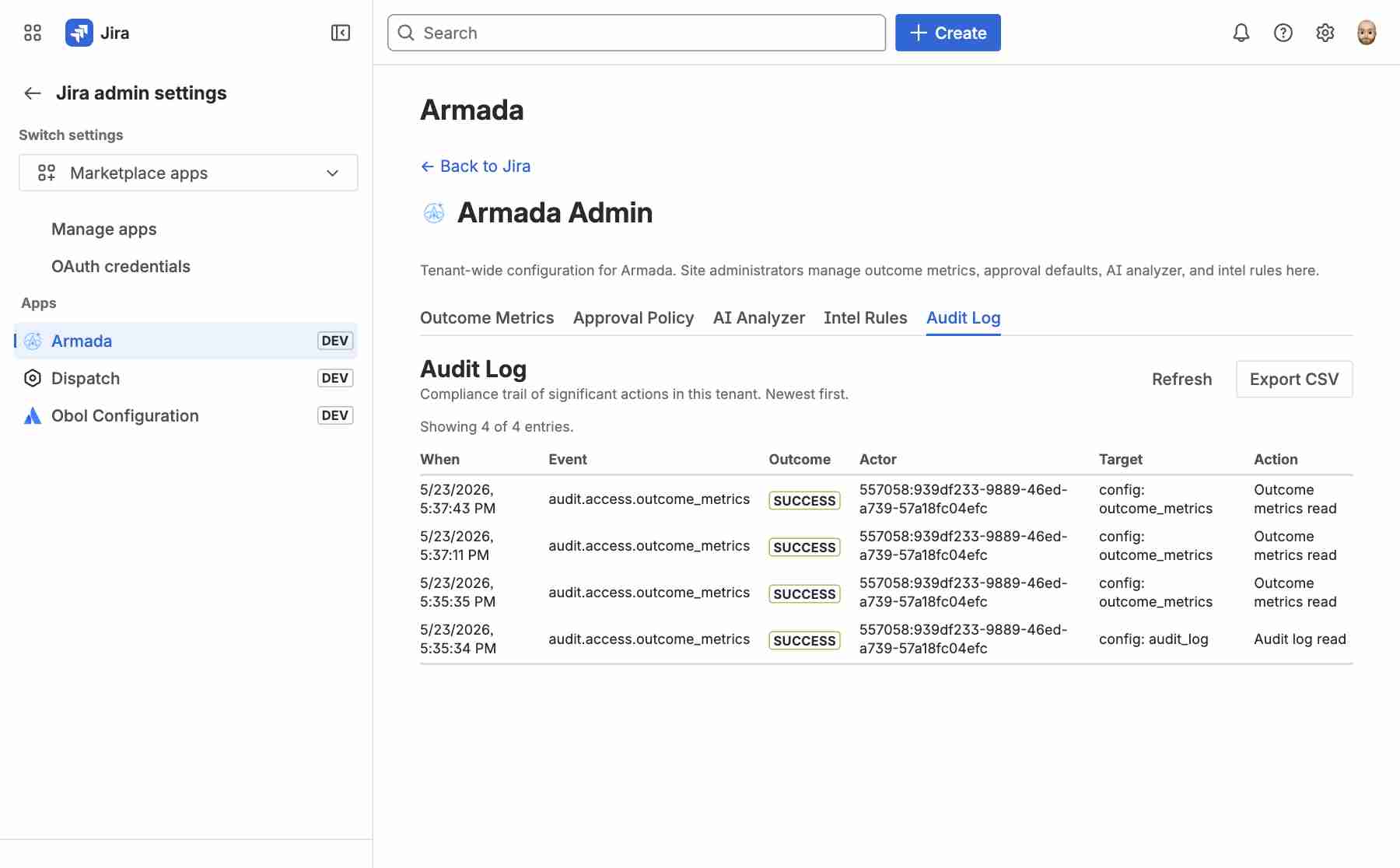Click the Event cell in 5:35:34 PM row
The height and width of the screenshot is (868, 1400).
649,639
